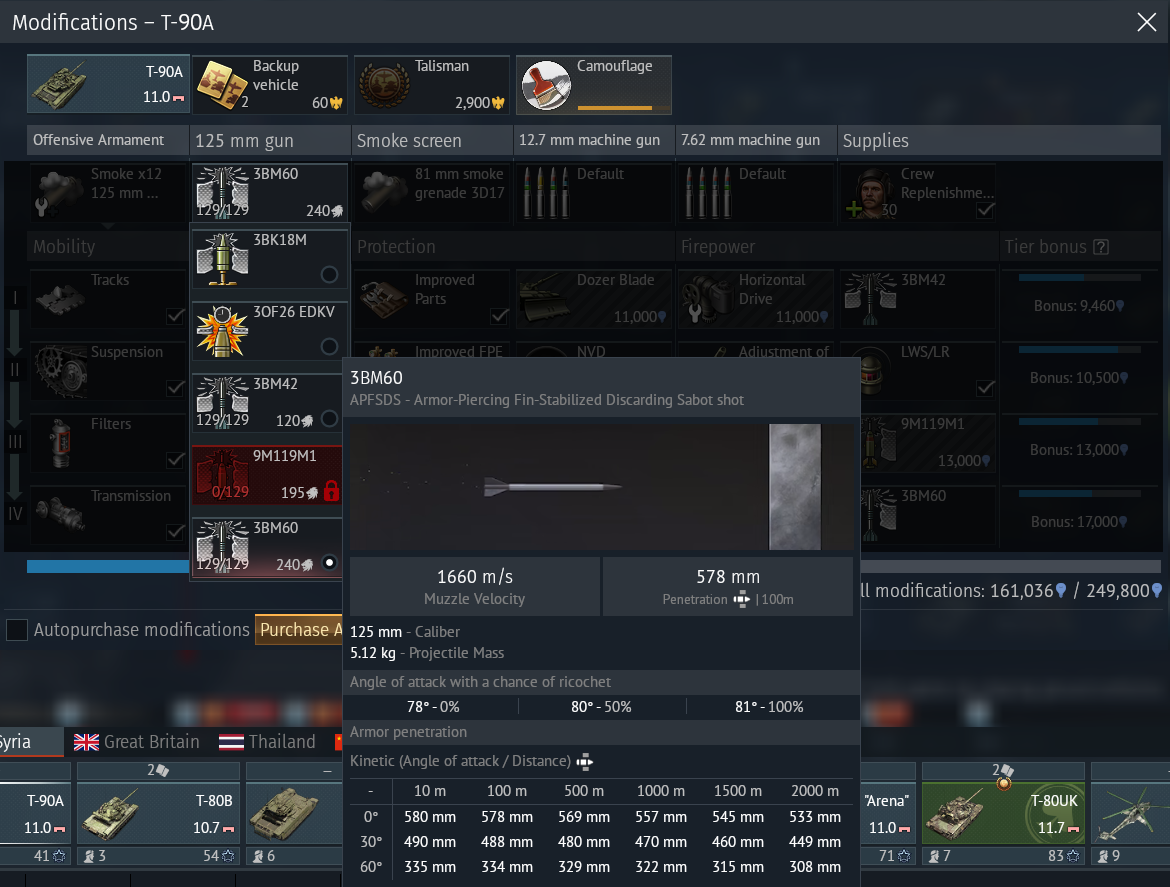Select the T-80UK vehicle slot
The width and height of the screenshot is (1170, 887).
click(1004, 814)
